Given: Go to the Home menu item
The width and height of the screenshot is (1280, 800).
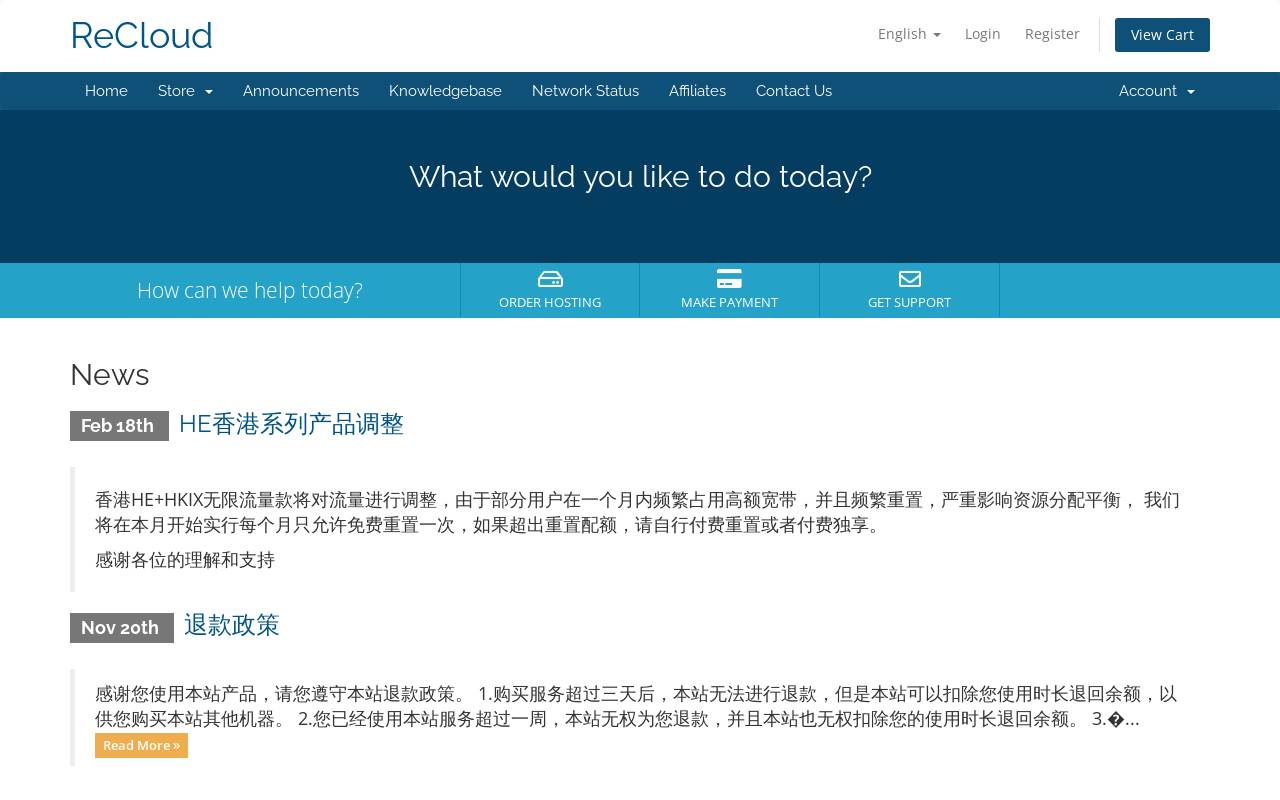Looking at the screenshot, I should pyautogui.click(x=106, y=91).
